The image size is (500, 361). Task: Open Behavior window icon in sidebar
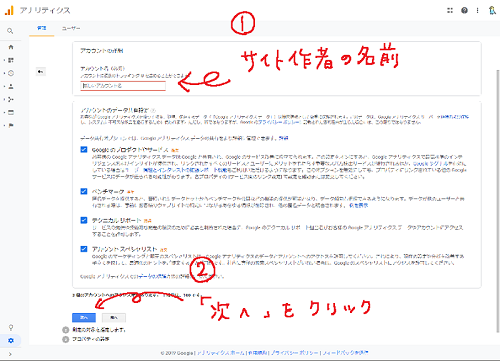(x=11, y=112)
